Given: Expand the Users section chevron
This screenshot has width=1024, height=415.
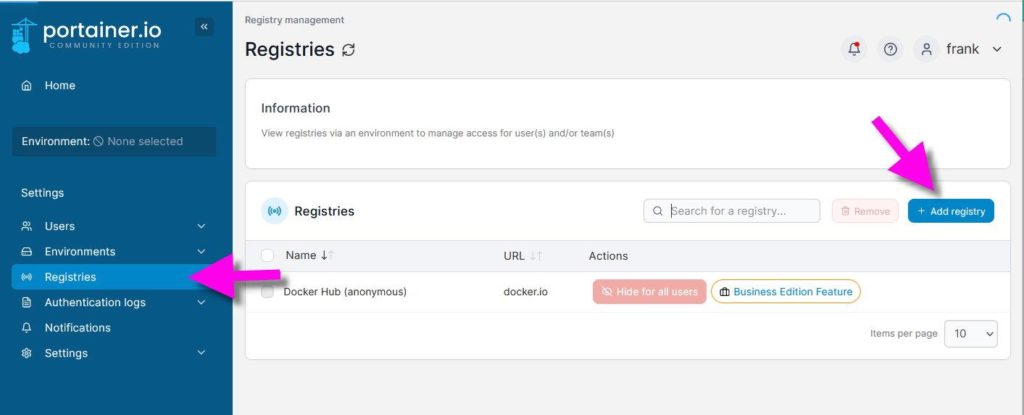Looking at the screenshot, I should [201, 226].
